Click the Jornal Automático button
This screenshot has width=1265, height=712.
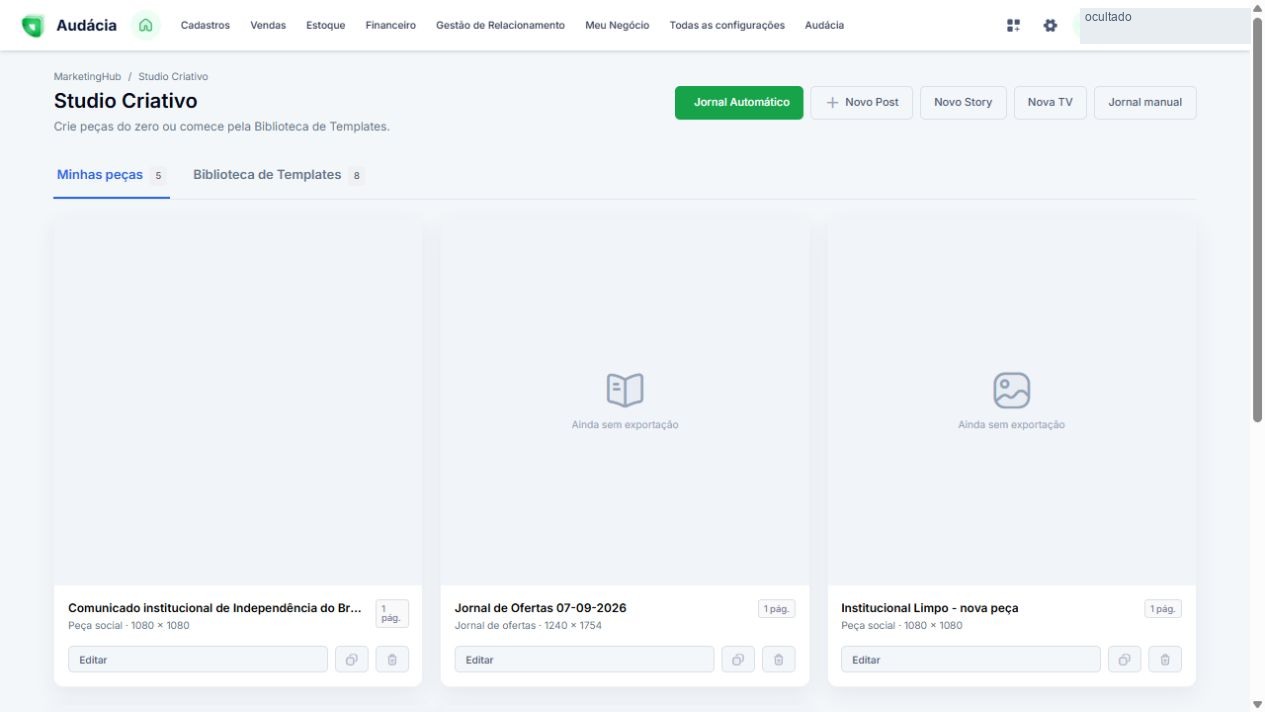tap(739, 102)
